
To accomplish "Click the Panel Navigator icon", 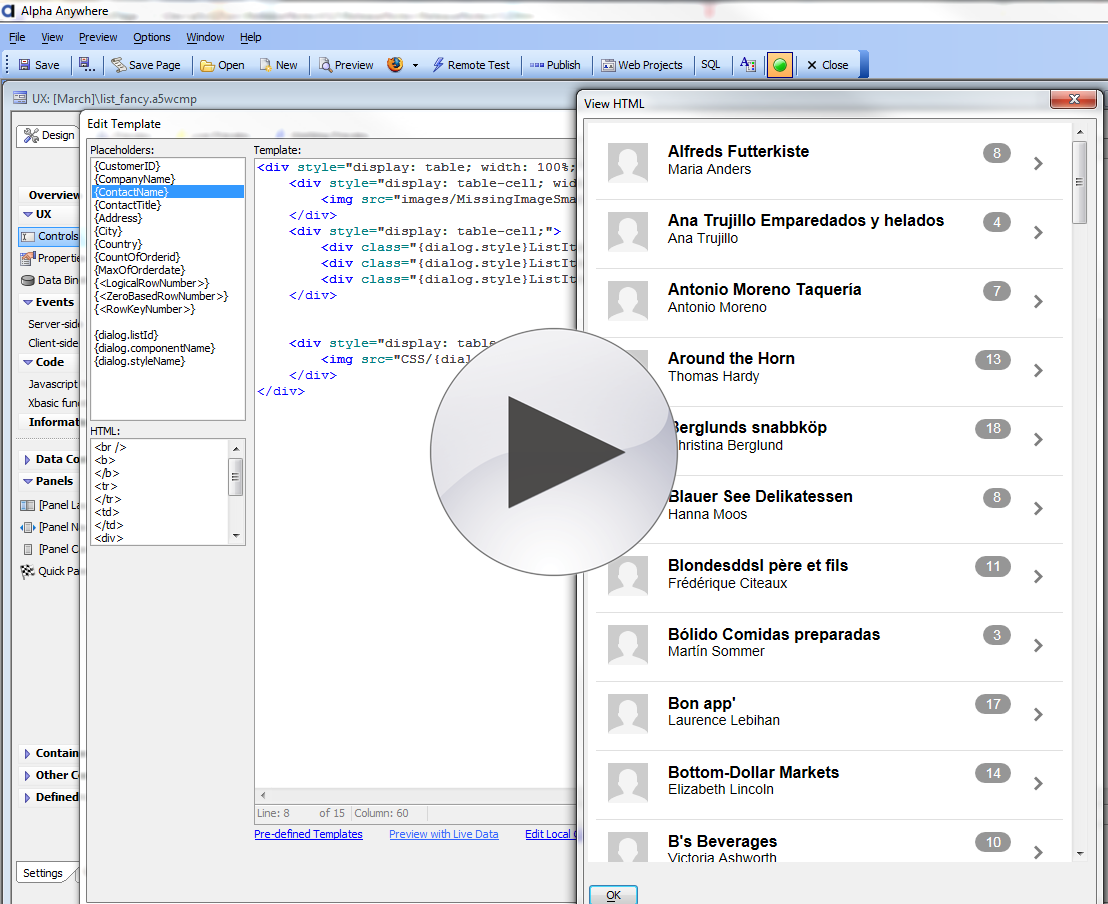I will [28, 527].
